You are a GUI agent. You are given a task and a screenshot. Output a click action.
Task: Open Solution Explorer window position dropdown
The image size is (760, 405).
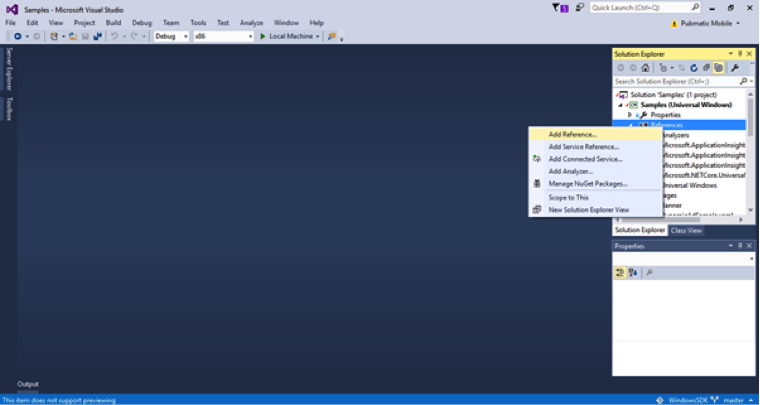click(731, 54)
